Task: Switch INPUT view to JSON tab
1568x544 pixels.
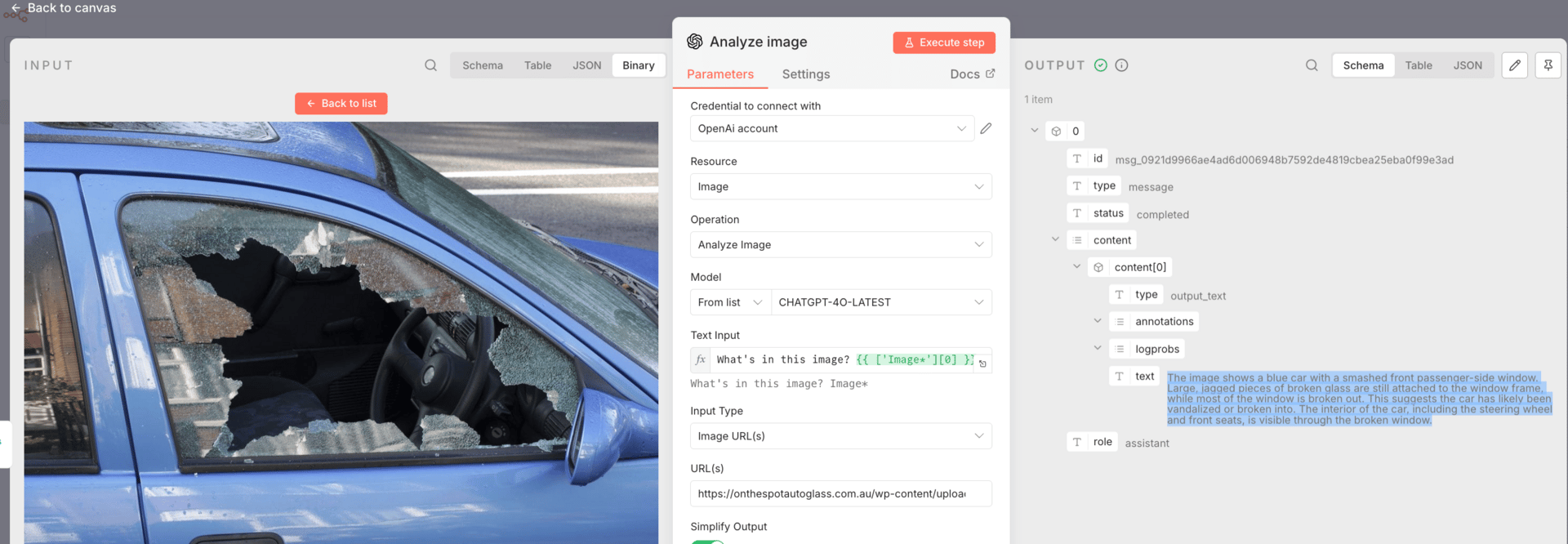Action: (586, 65)
